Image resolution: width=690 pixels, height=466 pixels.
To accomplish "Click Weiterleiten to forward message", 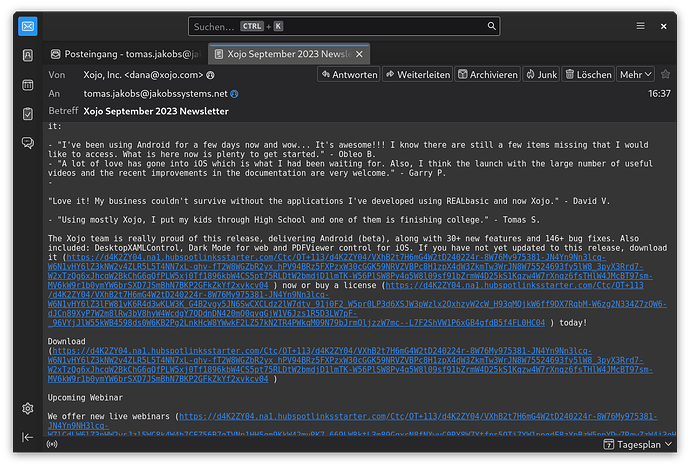I will 418,74.
